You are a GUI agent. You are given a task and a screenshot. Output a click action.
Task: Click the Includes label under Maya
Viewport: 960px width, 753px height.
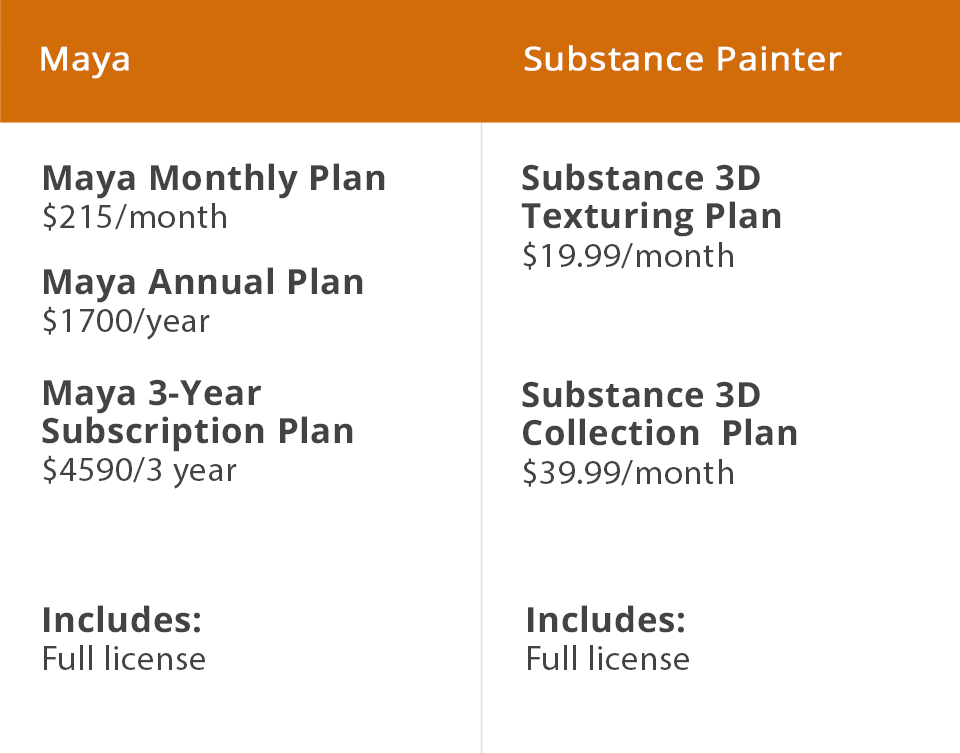(122, 620)
